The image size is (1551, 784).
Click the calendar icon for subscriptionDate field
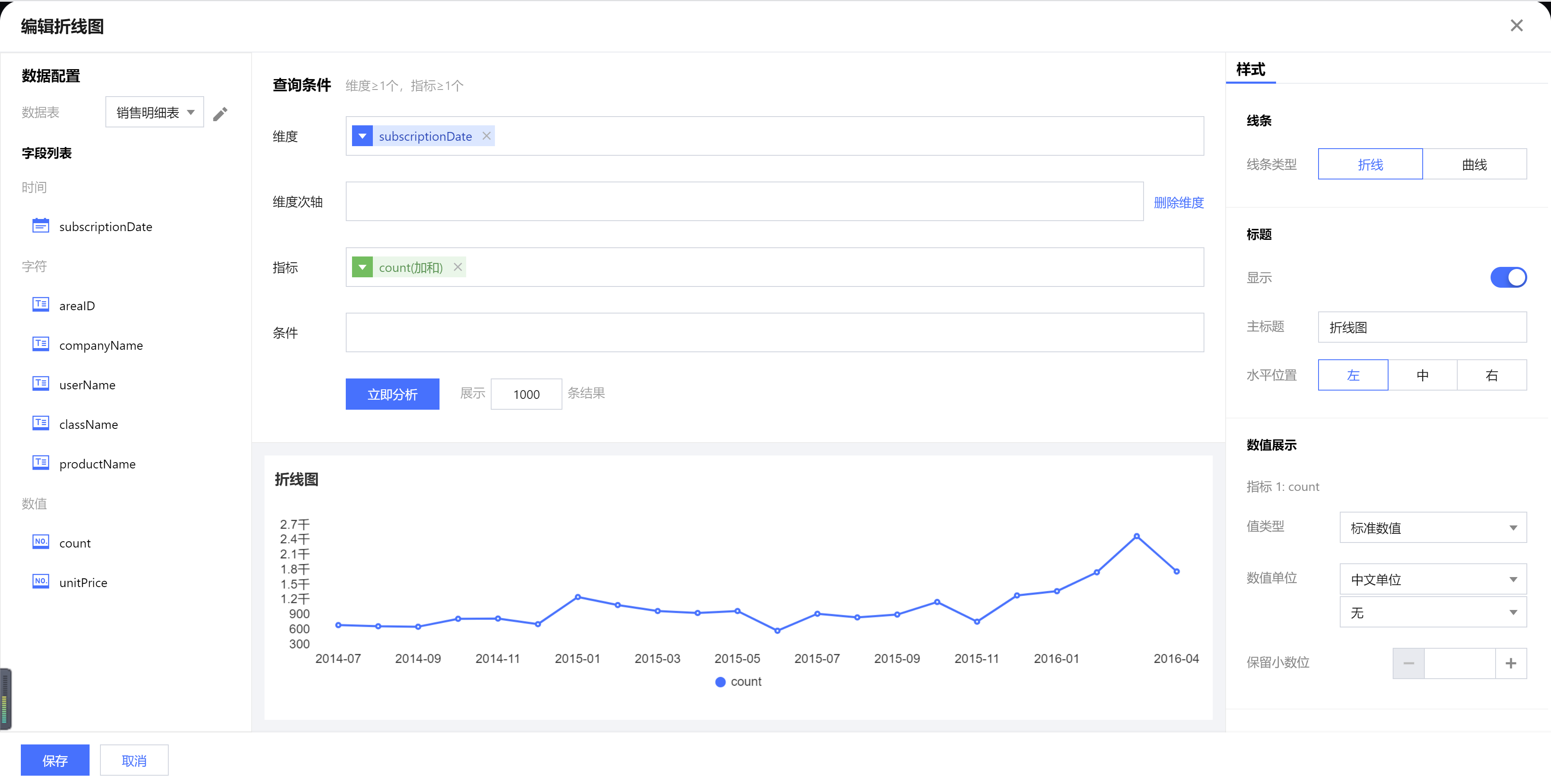pyautogui.click(x=40, y=226)
